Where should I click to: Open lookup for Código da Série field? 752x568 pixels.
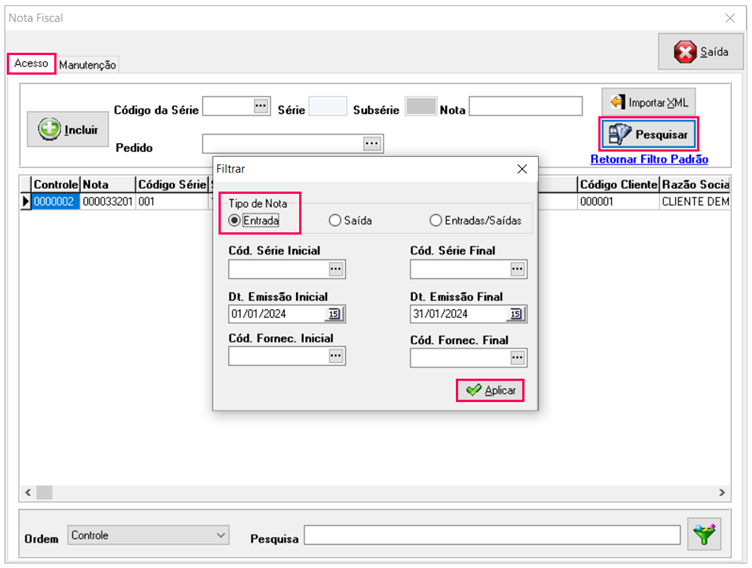click(x=261, y=106)
